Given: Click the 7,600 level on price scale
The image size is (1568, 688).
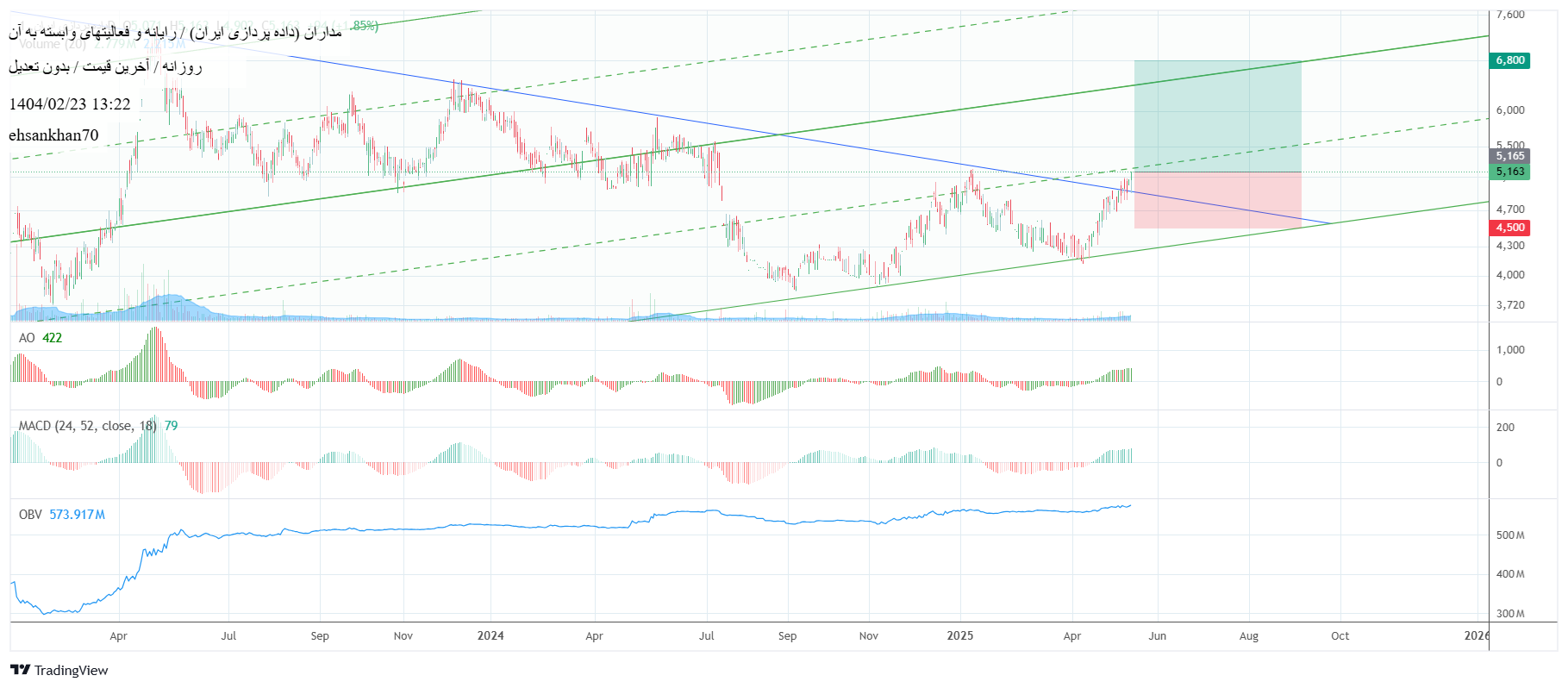Looking at the screenshot, I should [x=1510, y=15].
